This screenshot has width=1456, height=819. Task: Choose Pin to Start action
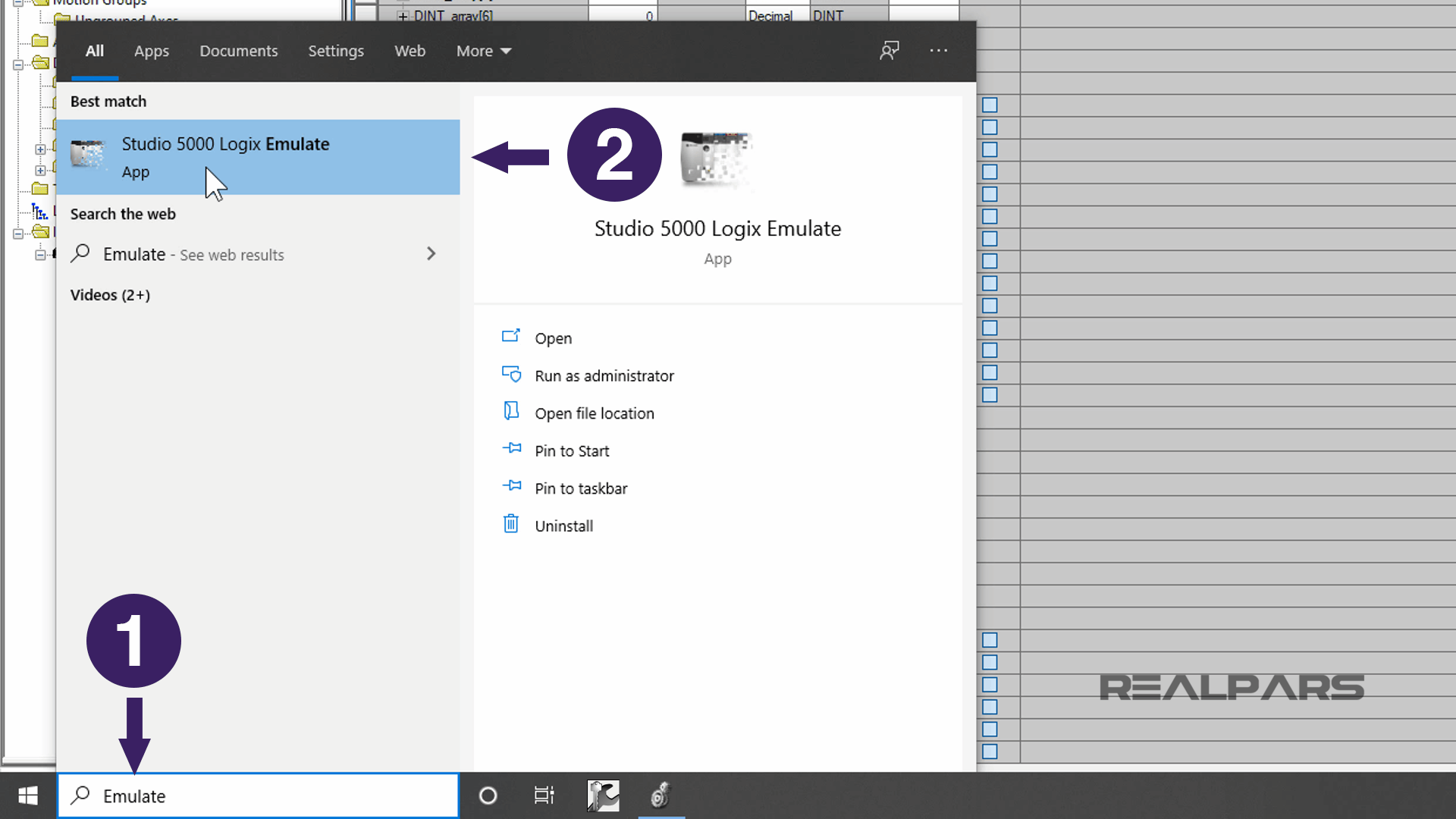pos(572,451)
